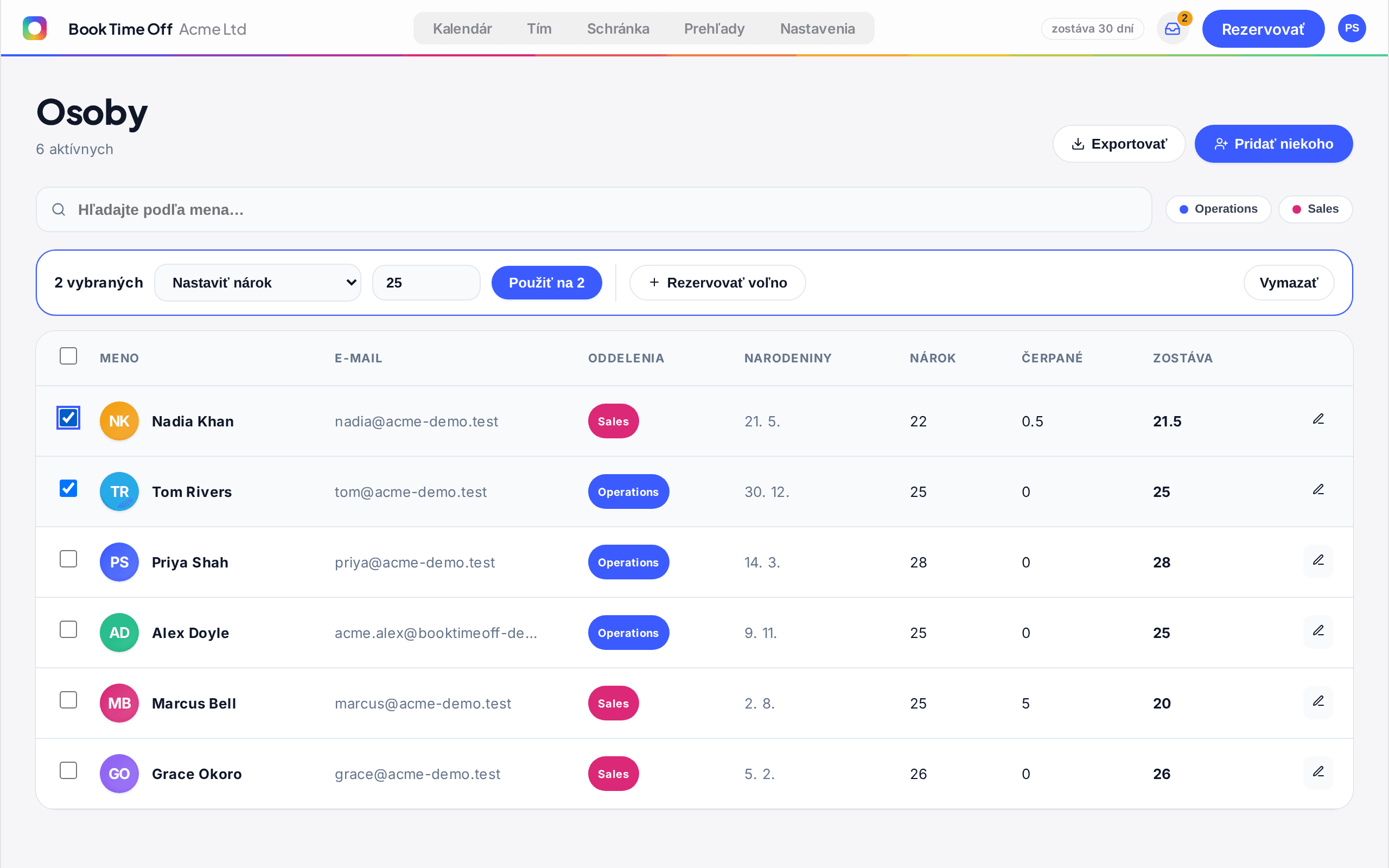The image size is (1389, 868).
Task: Check Priya Shah's row checkbox
Action: click(x=68, y=559)
